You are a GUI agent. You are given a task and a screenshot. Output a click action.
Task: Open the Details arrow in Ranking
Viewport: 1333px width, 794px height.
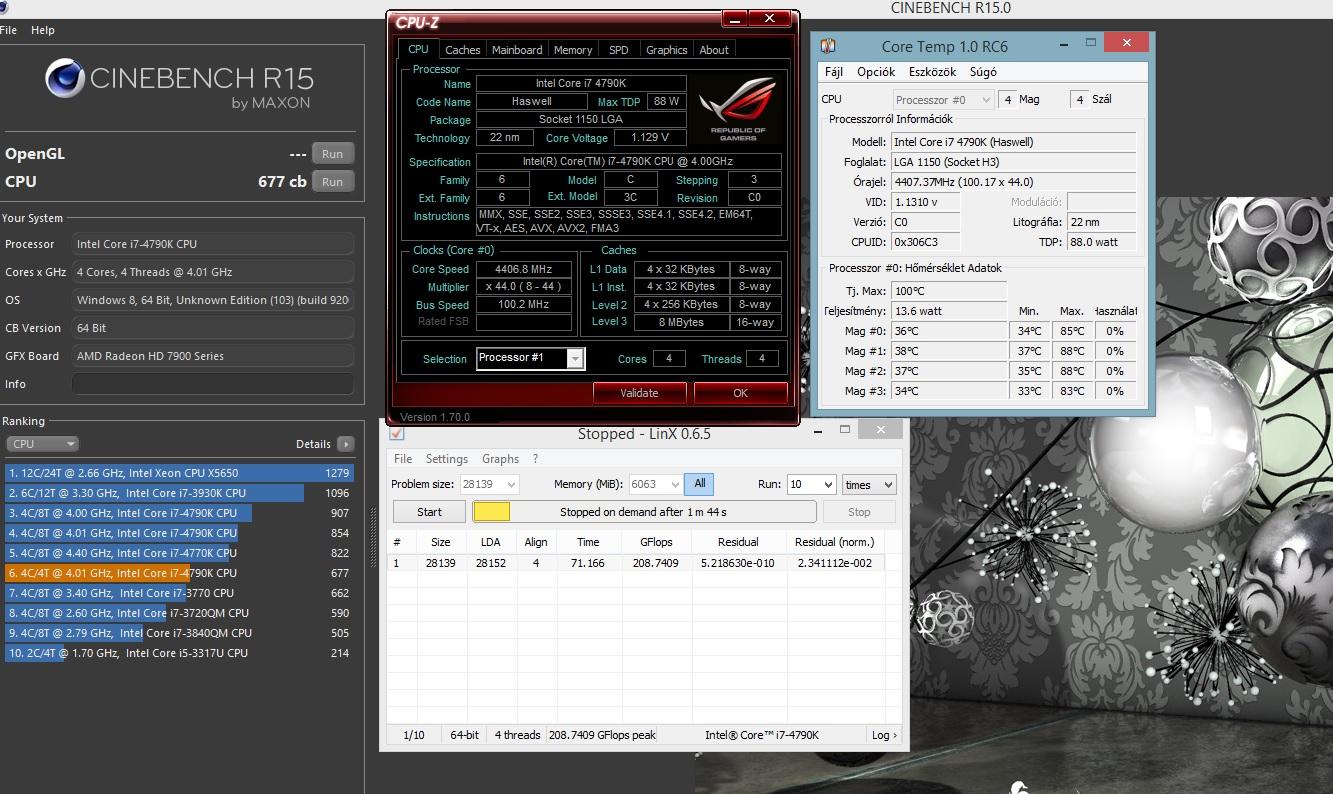pyautogui.click(x=345, y=444)
